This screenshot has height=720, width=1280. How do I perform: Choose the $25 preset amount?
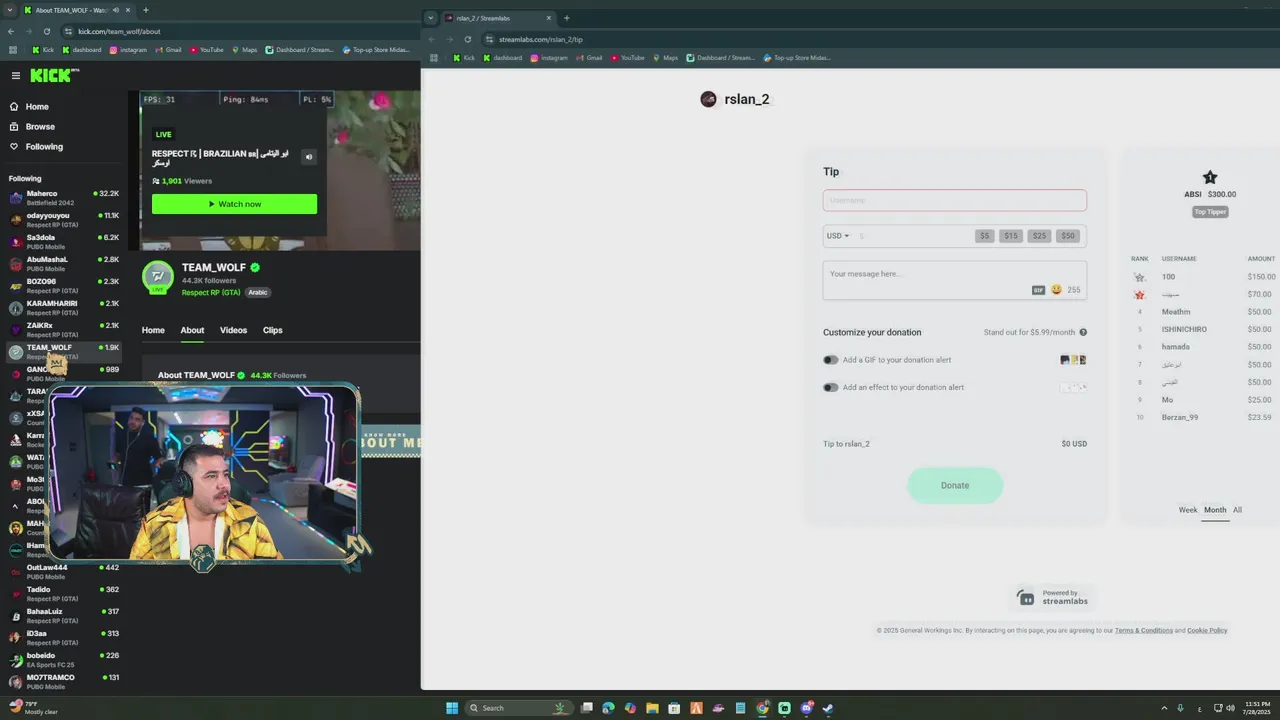point(1039,236)
